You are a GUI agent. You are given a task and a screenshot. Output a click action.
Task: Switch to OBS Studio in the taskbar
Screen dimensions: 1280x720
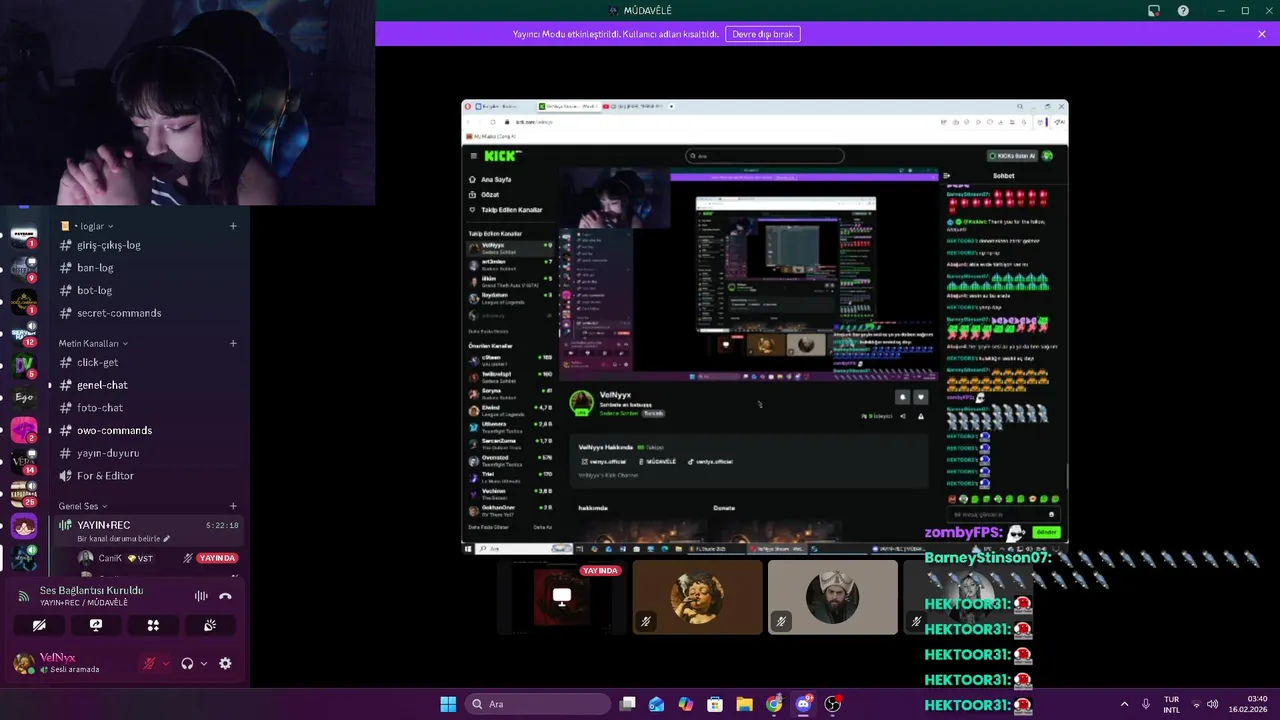pos(832,704)
